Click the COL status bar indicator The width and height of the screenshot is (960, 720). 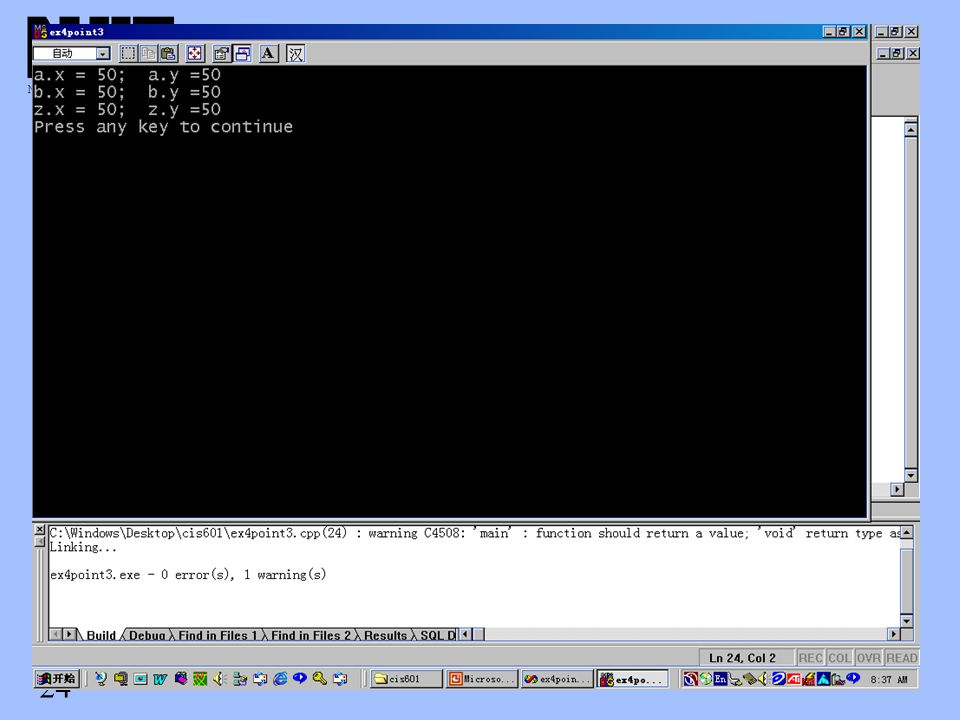click(x=839, y=658)
